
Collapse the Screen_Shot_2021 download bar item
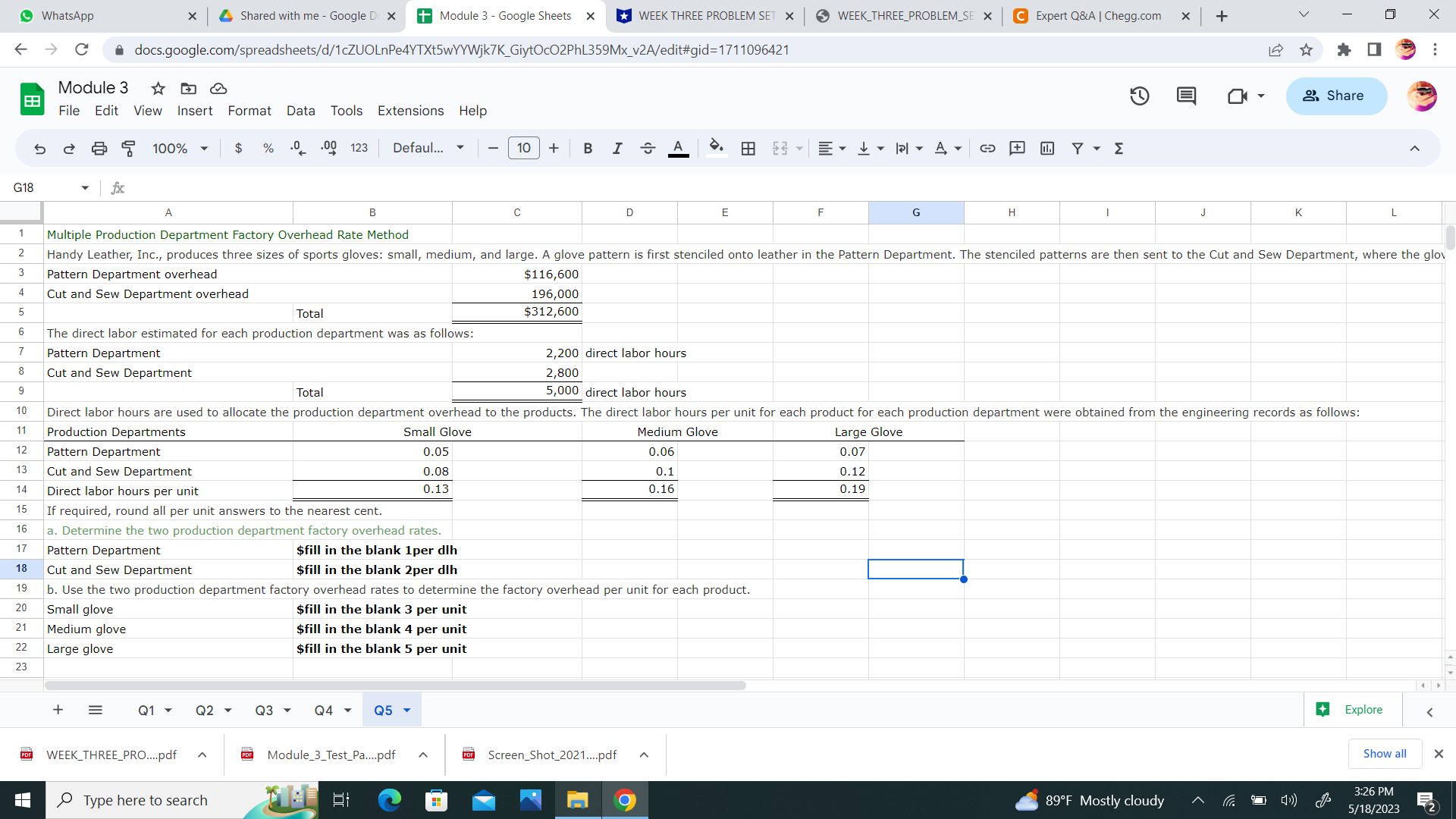tap(644, 755)
